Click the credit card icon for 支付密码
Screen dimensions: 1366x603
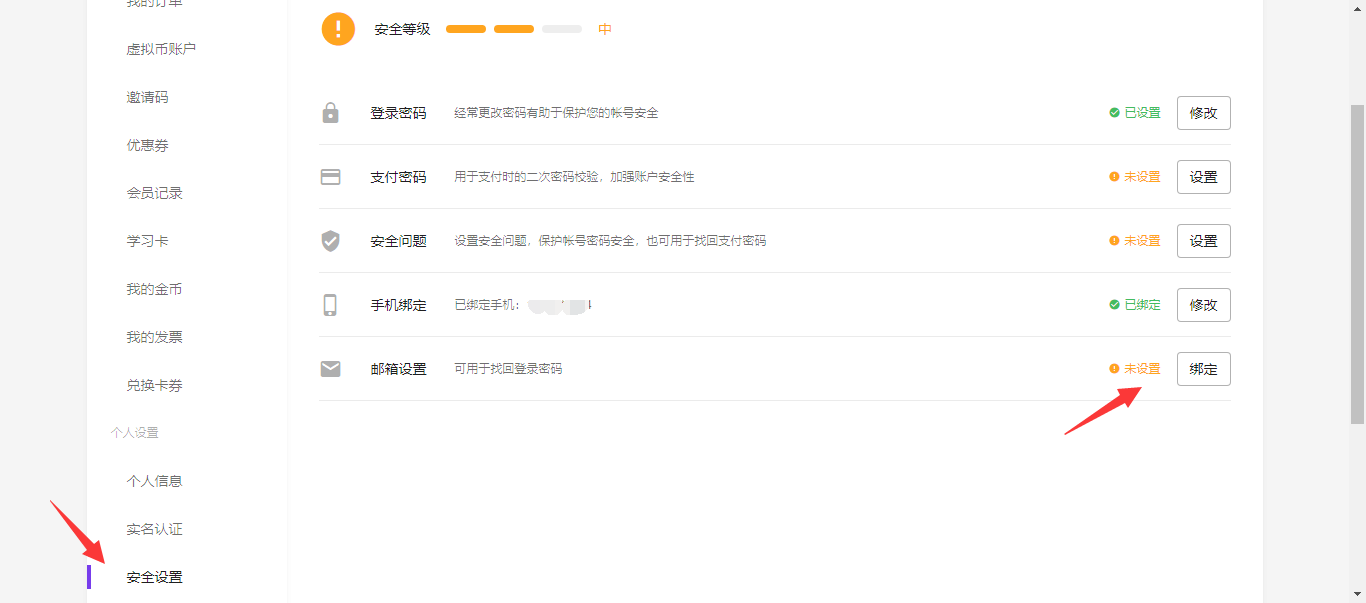[330, 177]
